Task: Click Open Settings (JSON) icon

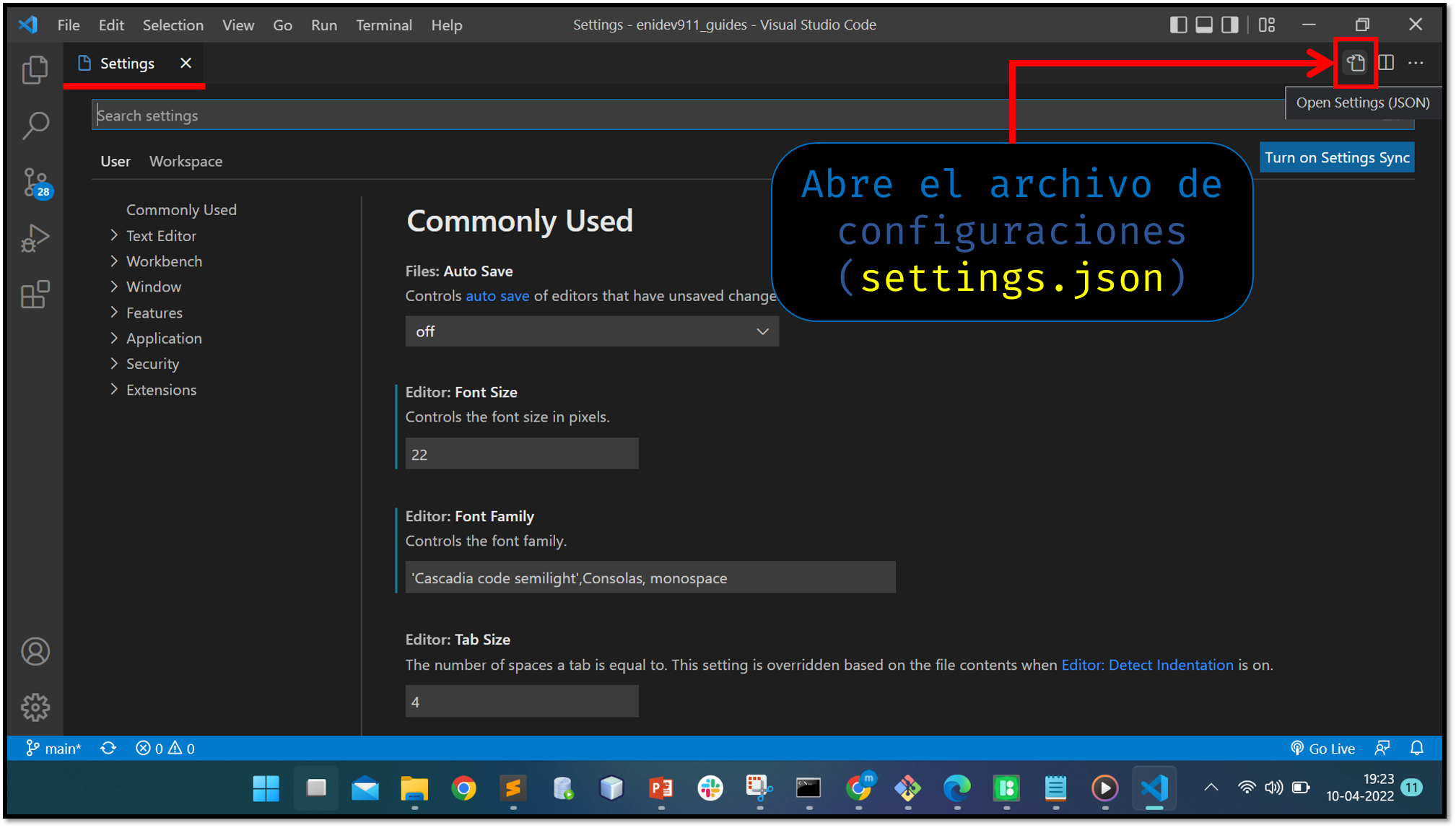Action: 1356,63
